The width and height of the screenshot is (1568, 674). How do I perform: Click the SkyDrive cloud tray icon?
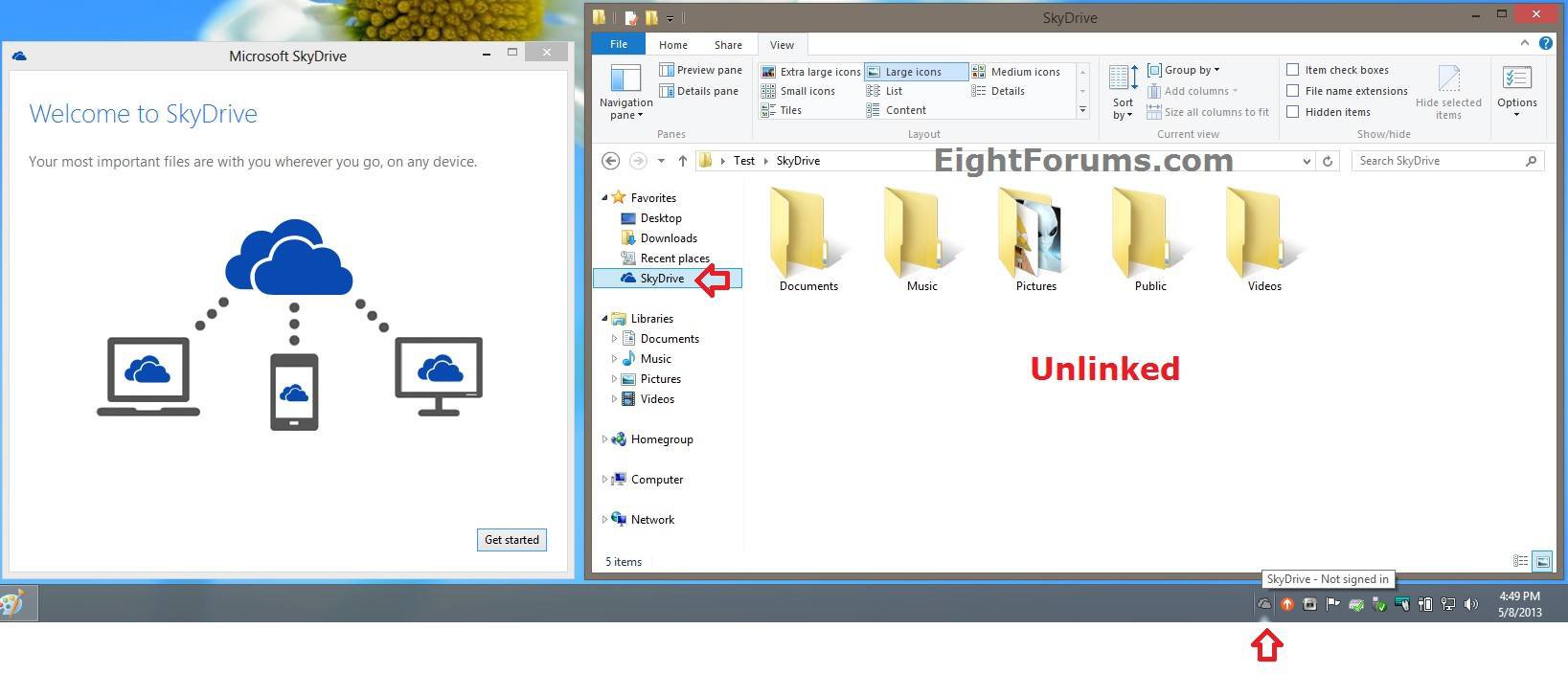tap(1264, 604)
